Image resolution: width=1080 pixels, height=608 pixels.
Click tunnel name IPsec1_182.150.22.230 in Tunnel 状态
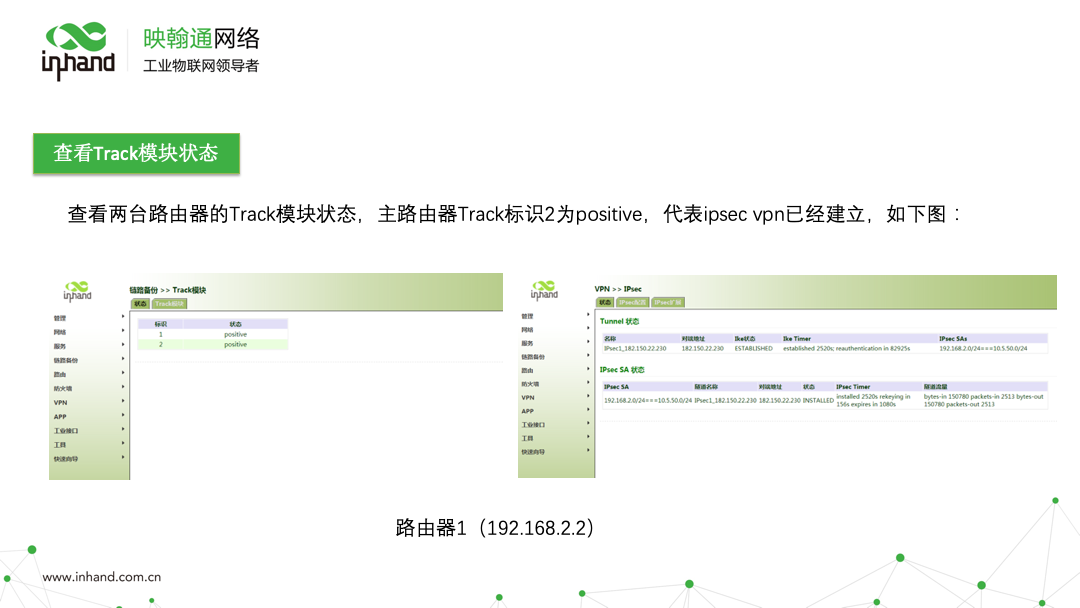click(635, 349)
